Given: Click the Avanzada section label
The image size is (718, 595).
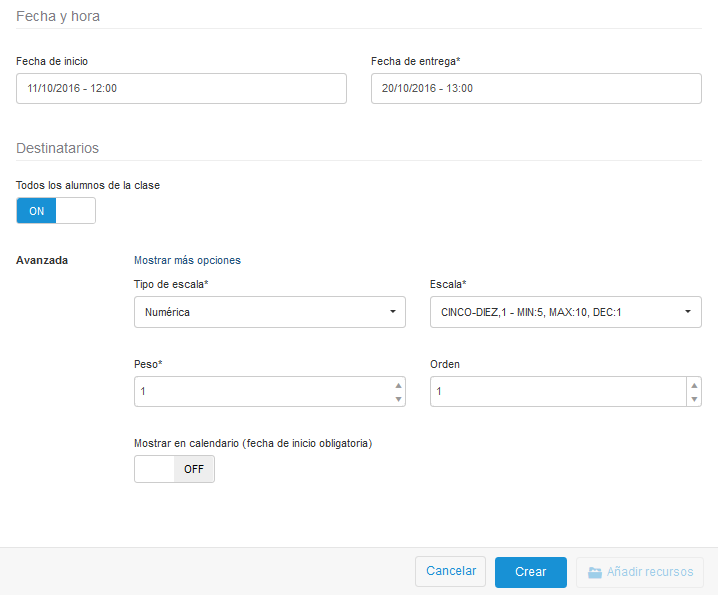Looking at the screenshot, I should pos(42,260).
